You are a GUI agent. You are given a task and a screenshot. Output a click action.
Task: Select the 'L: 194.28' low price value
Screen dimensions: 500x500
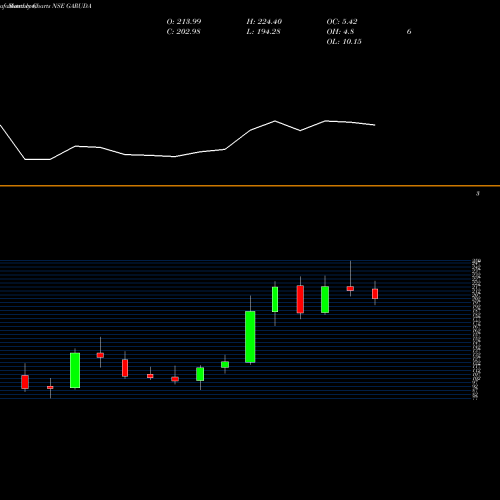click(263, 32)
